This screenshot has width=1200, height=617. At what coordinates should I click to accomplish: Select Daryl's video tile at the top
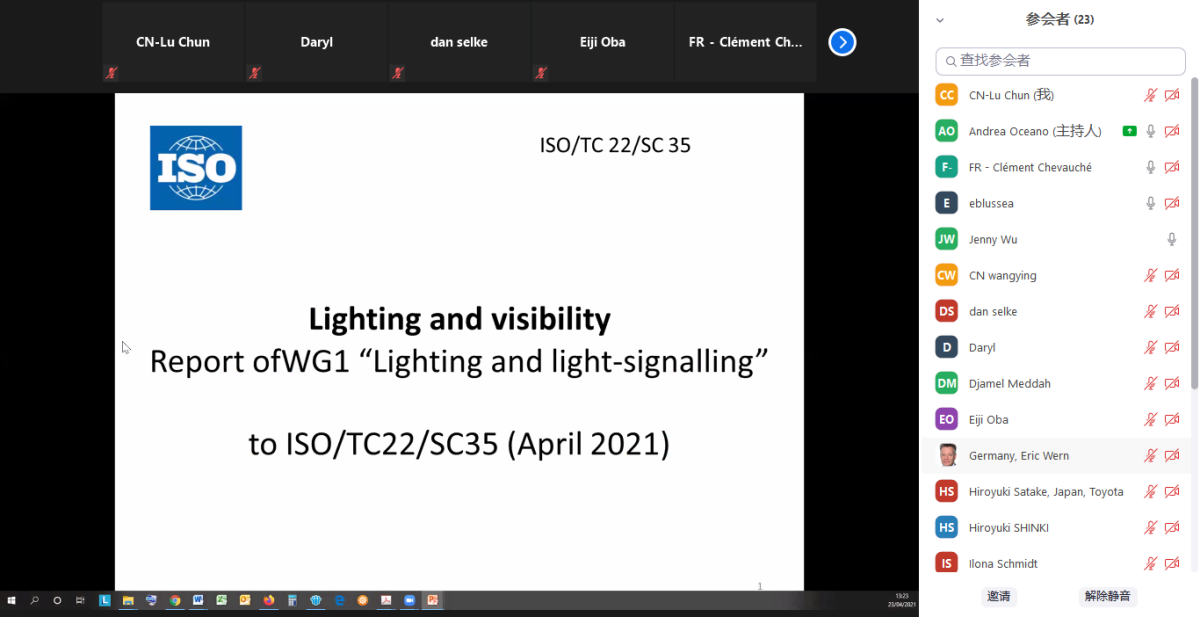(x=316, y=42)
